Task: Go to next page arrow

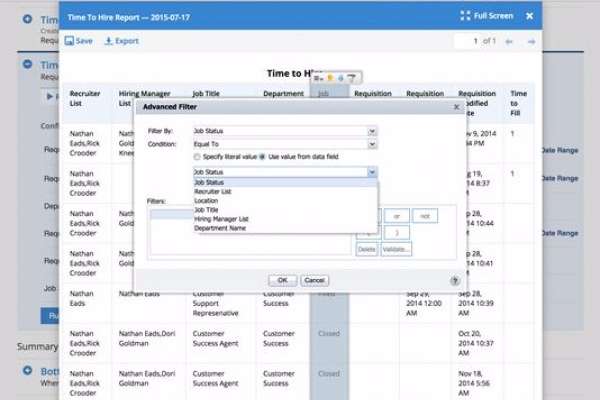Action: tap(531, 41)
